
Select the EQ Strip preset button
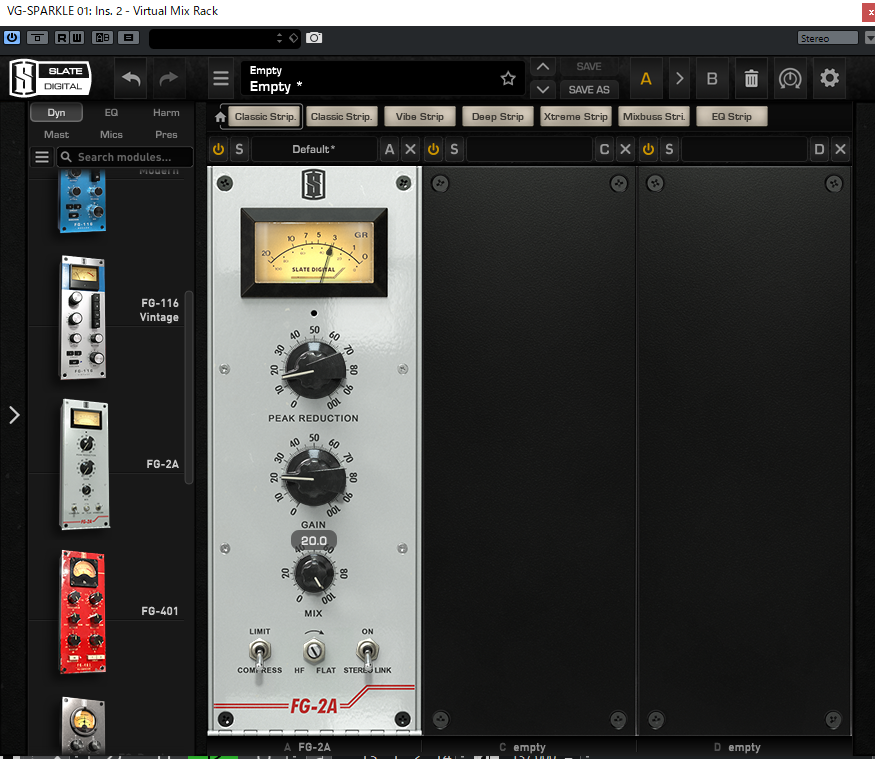[732, 117]
